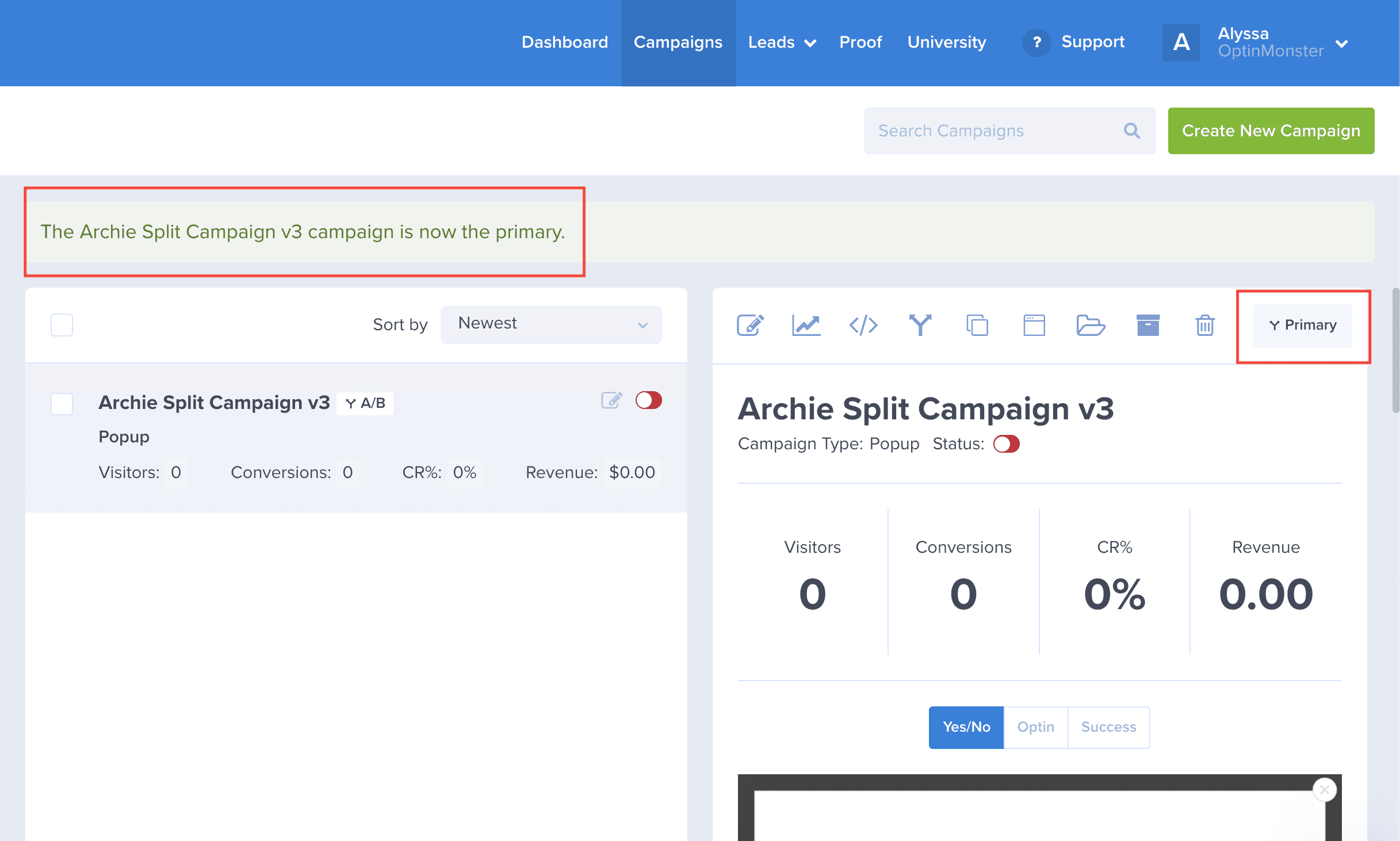1400x841 pixels.
Task: Click Create New Campaign button
Action: pyautogui.click(x=1271, y=131)
